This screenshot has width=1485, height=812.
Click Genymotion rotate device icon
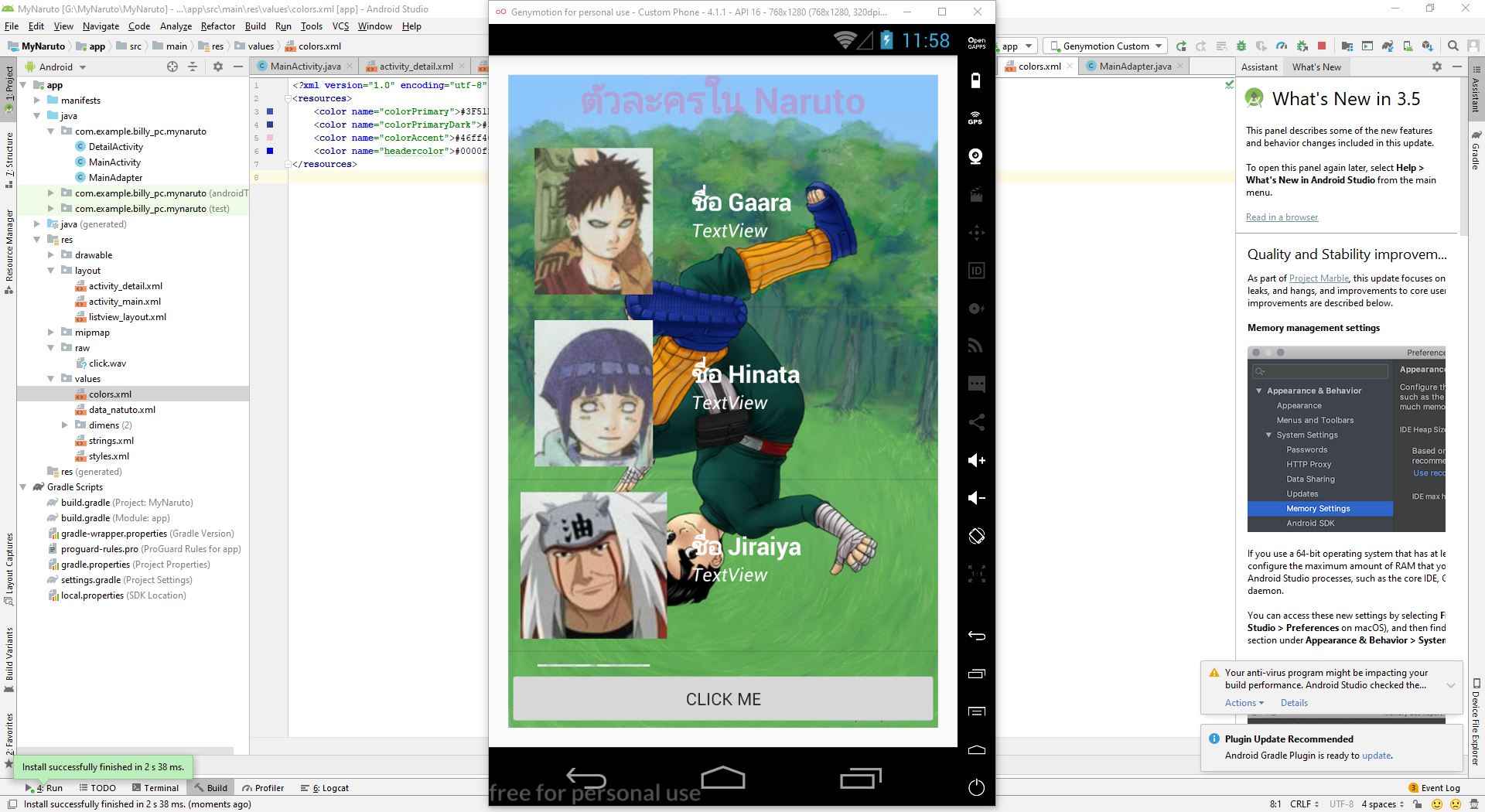click(976, 536)
